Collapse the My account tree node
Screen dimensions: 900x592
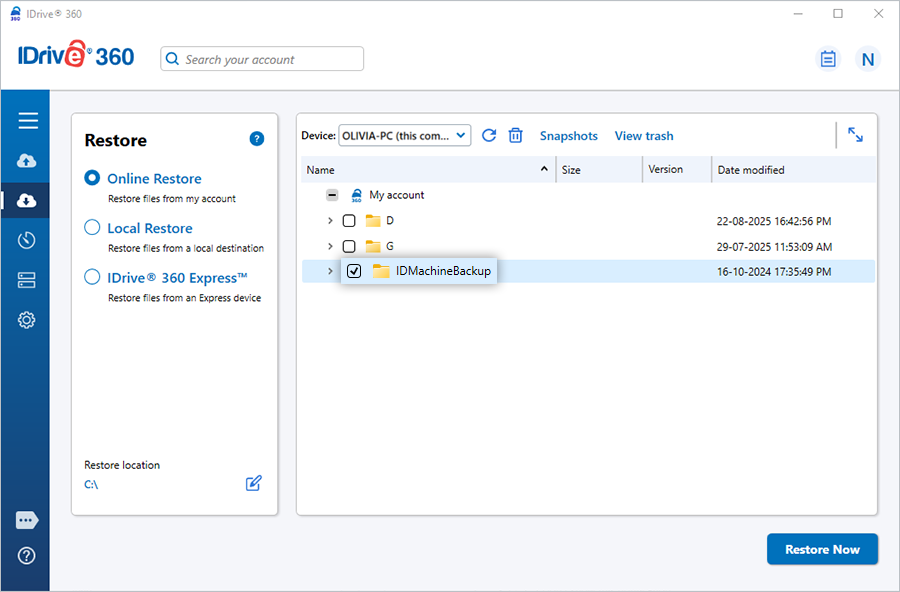tap(332, 195)
